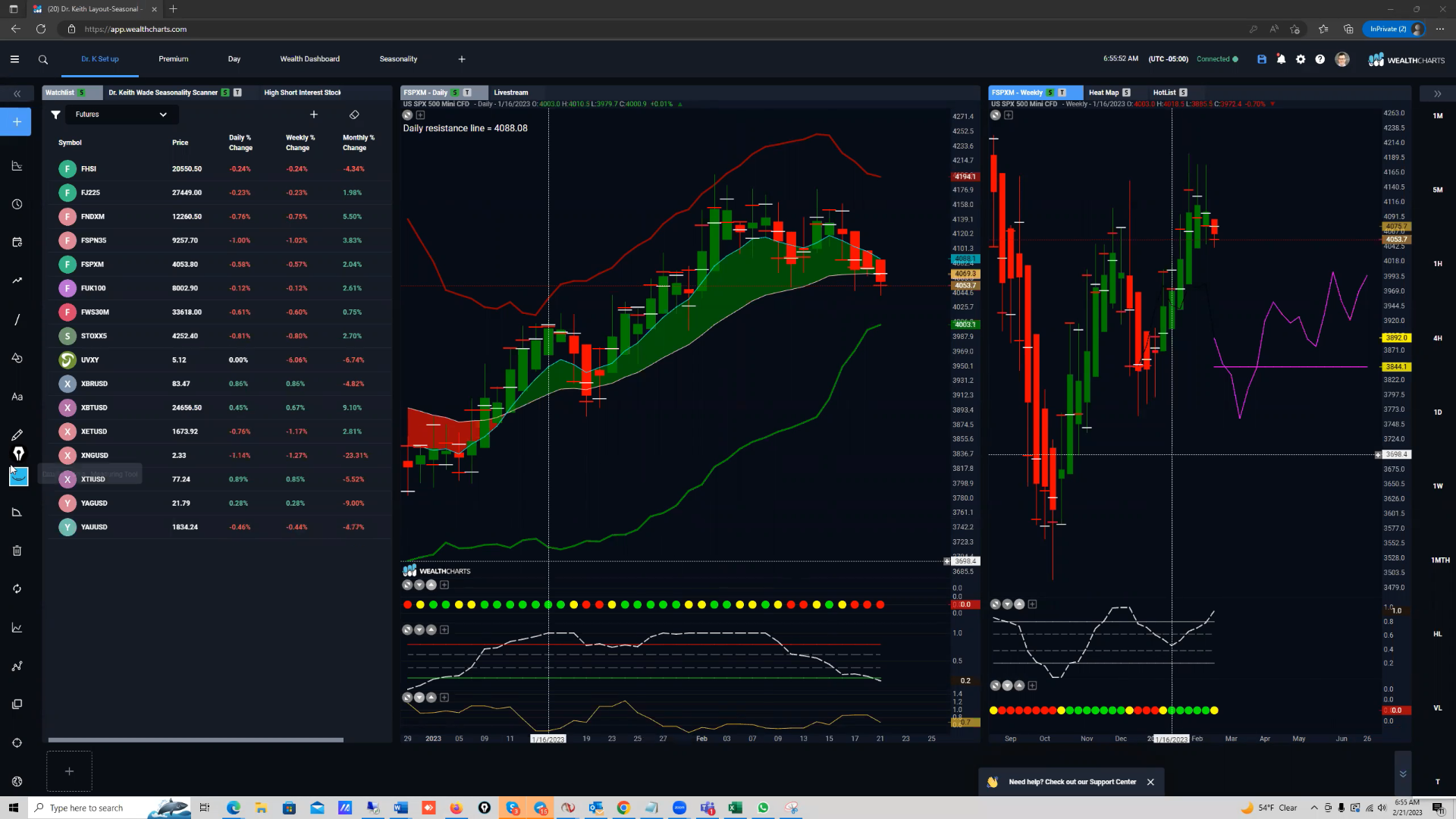
Task: Switch to the Premium workspace tab
Action: point(174,59)
